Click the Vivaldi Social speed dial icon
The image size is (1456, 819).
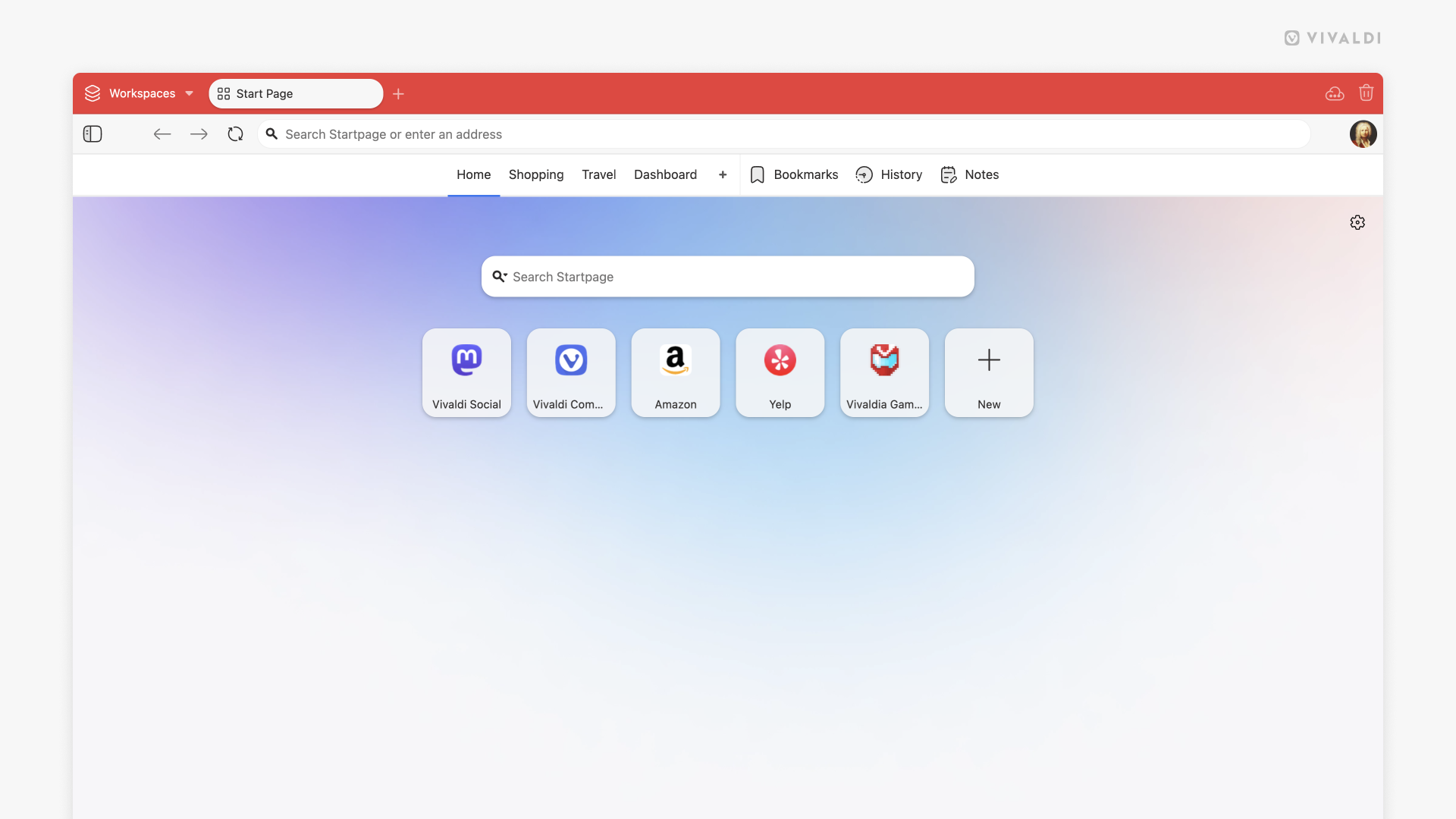pos(466,372)
